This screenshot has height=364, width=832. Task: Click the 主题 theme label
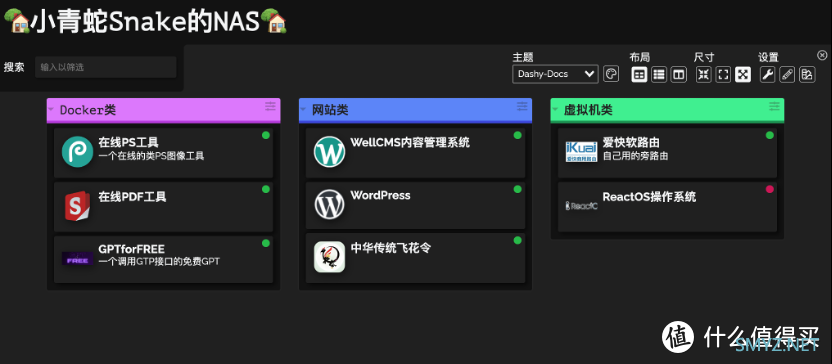click(x=523, y=57)
